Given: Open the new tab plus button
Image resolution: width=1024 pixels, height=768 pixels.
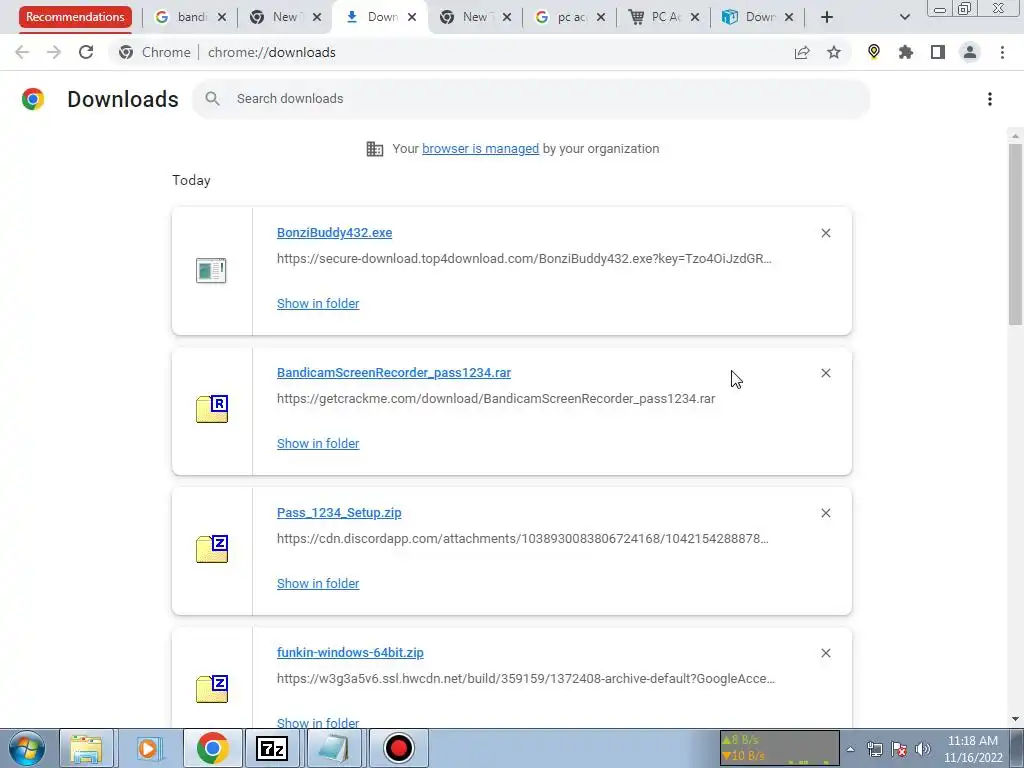Looking at the screenshot, I should 827,17.
